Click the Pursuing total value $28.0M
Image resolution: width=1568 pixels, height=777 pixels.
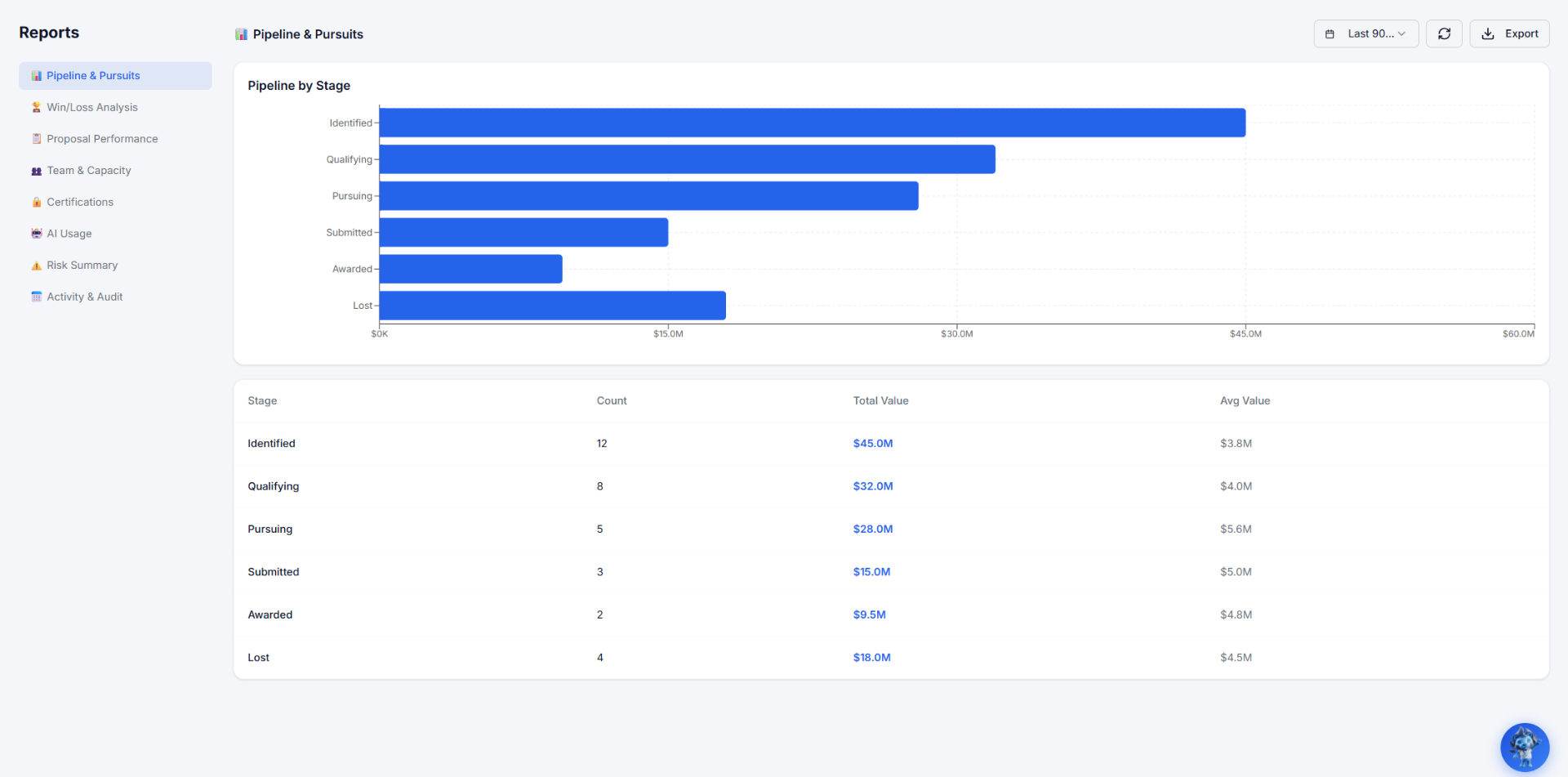click(x=873, y=529)
